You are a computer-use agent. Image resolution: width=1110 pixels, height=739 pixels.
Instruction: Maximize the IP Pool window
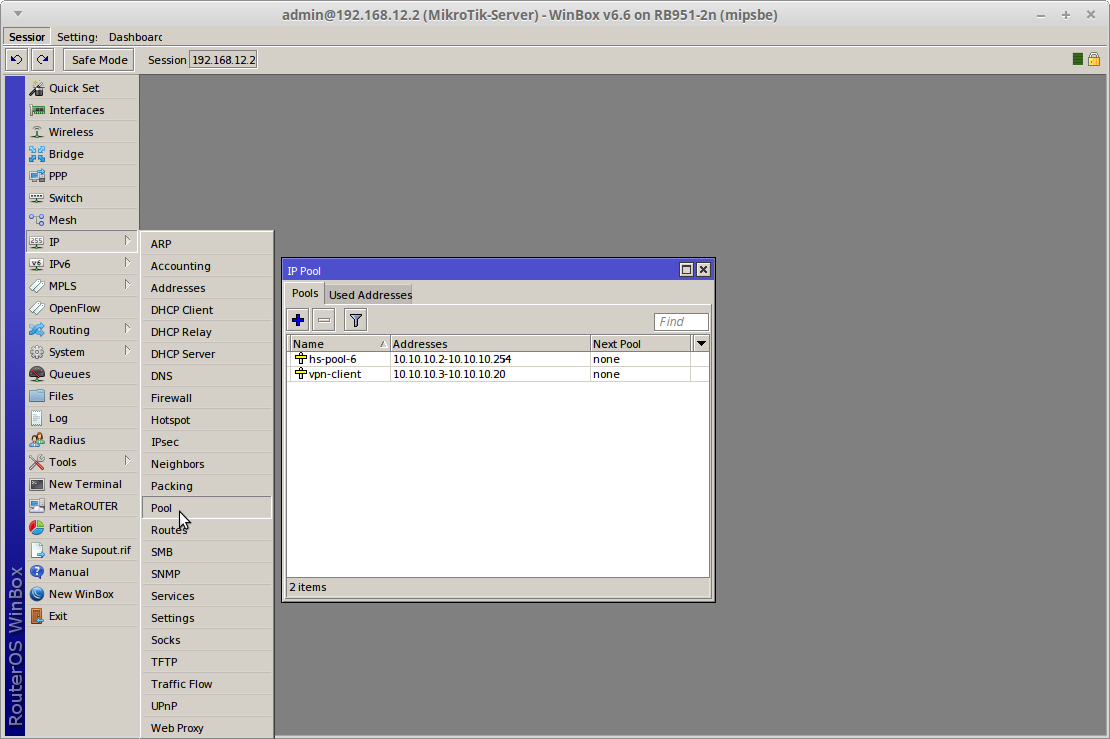tap(686, 270)
